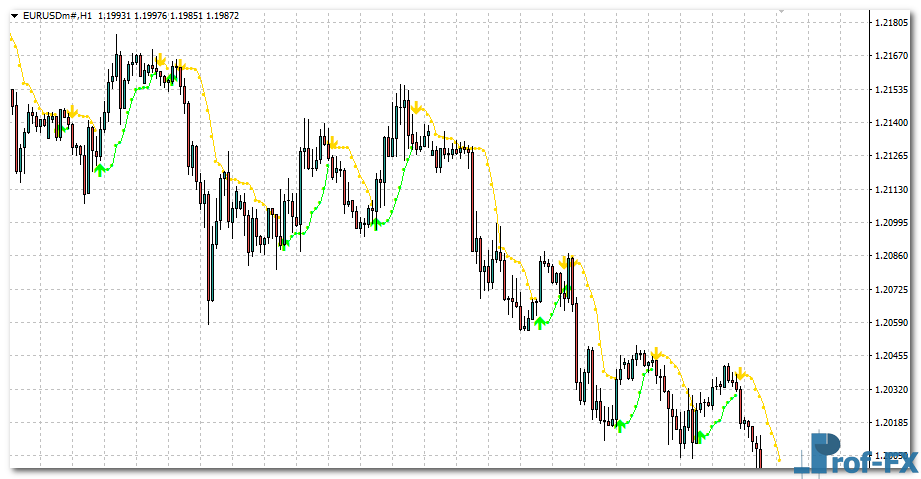The width and height of the screenshot is (921, 479).
Task: Click the 1.20320 price scale label
Action: coord(890,390)
